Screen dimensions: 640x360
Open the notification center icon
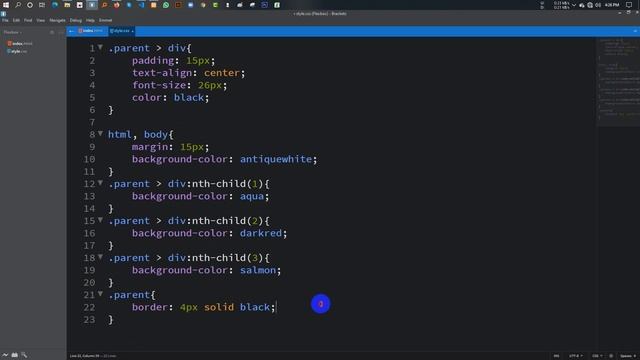pos(629,5)
